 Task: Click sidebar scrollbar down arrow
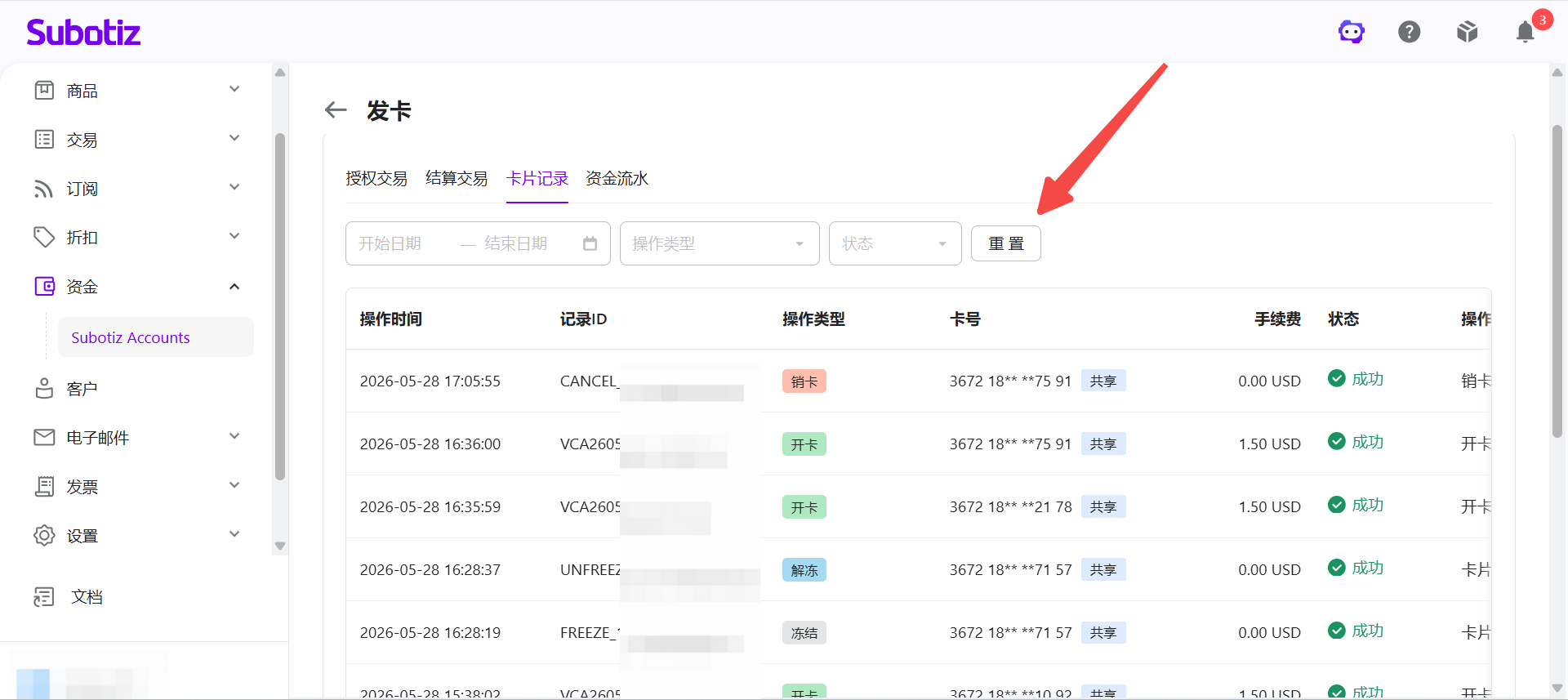coord(280,546)
